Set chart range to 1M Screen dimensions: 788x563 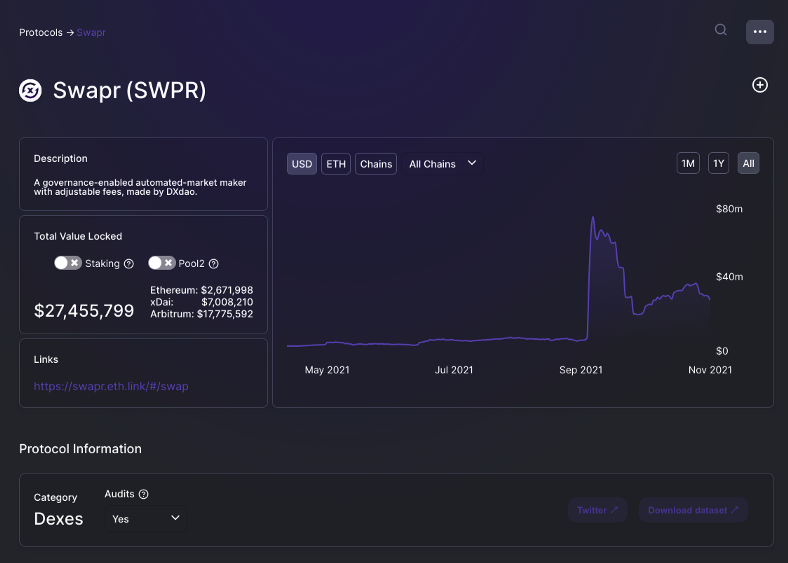688,163
